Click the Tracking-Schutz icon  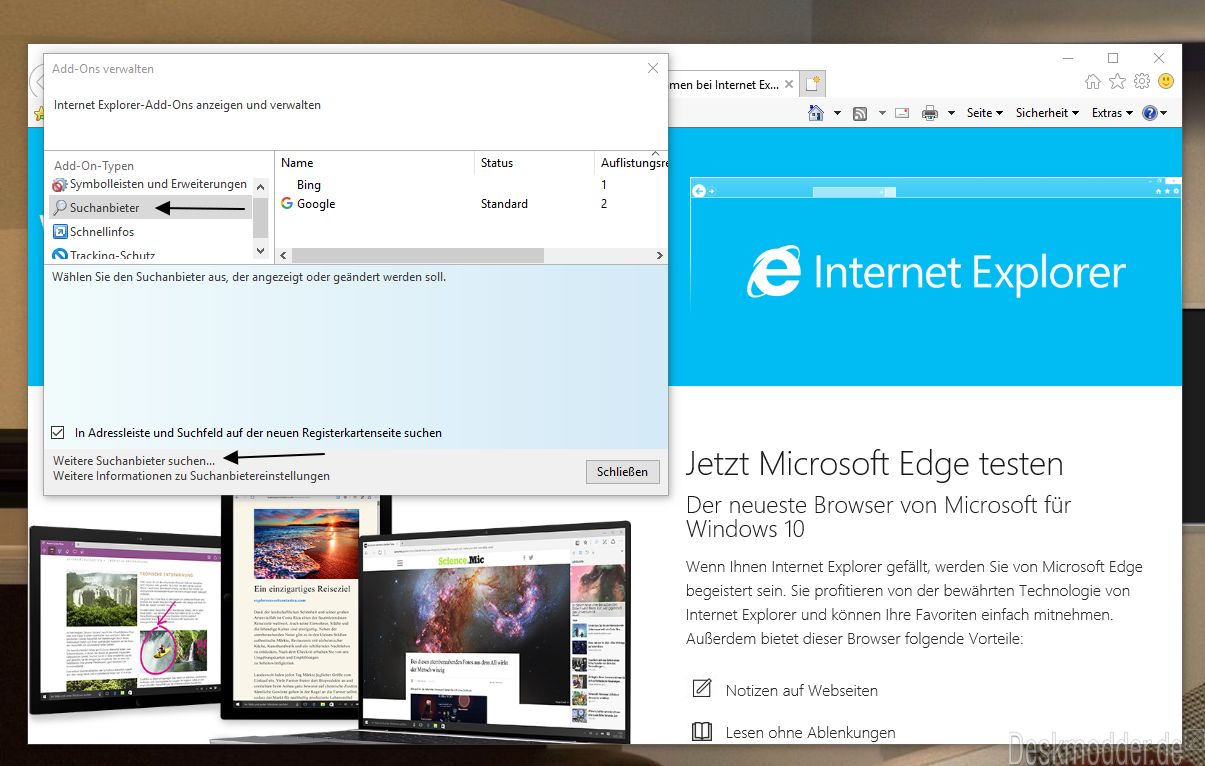click(60, 256)
